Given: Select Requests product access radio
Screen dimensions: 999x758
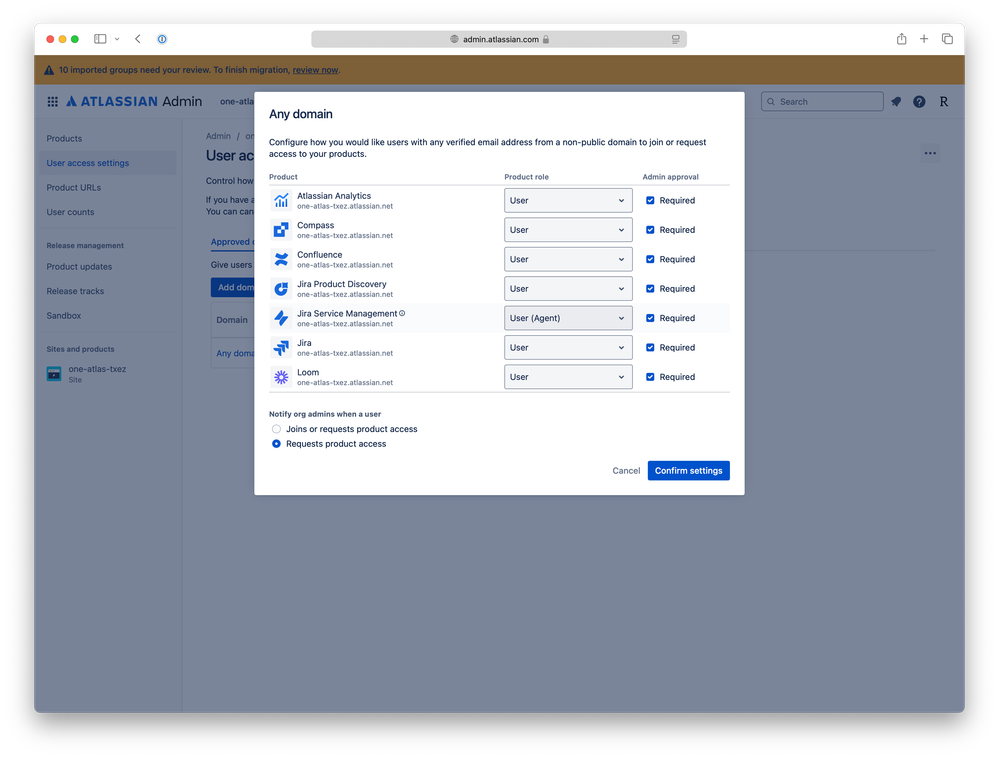Looking at the screenshot, I should [x=277, y=444].
